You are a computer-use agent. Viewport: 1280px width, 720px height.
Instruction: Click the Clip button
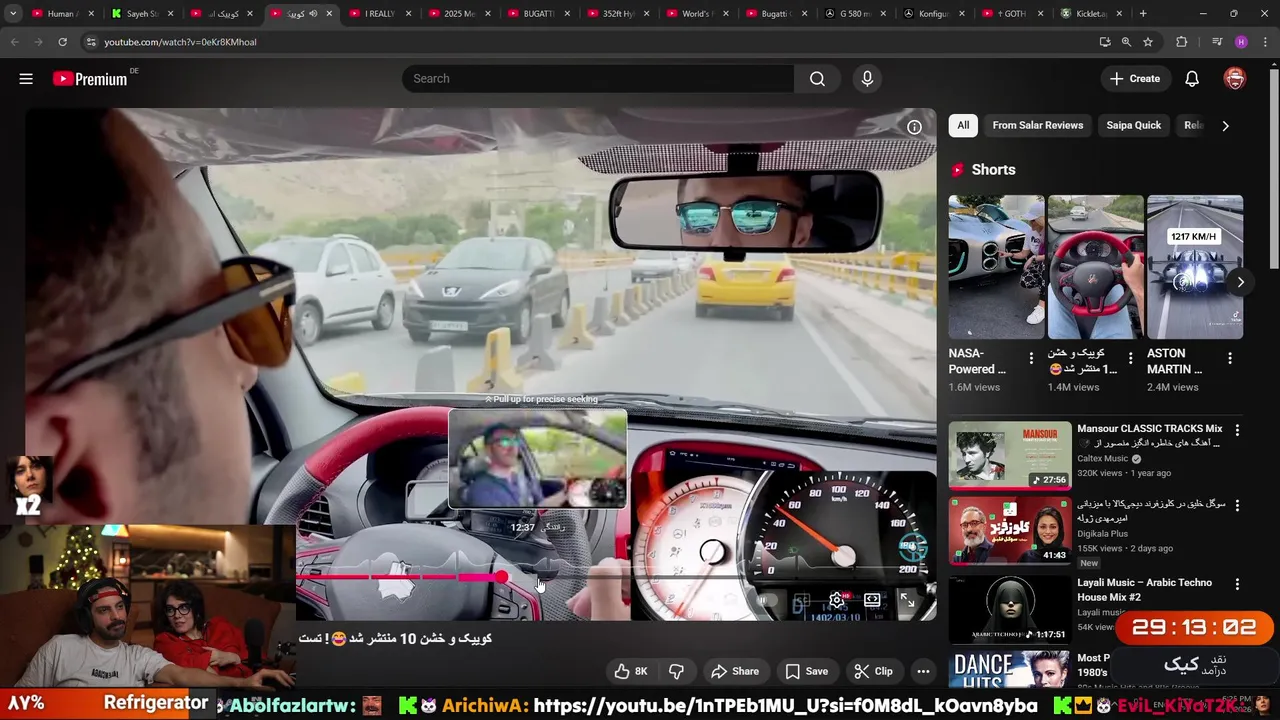pyautogui.click(x=873, y=671)
